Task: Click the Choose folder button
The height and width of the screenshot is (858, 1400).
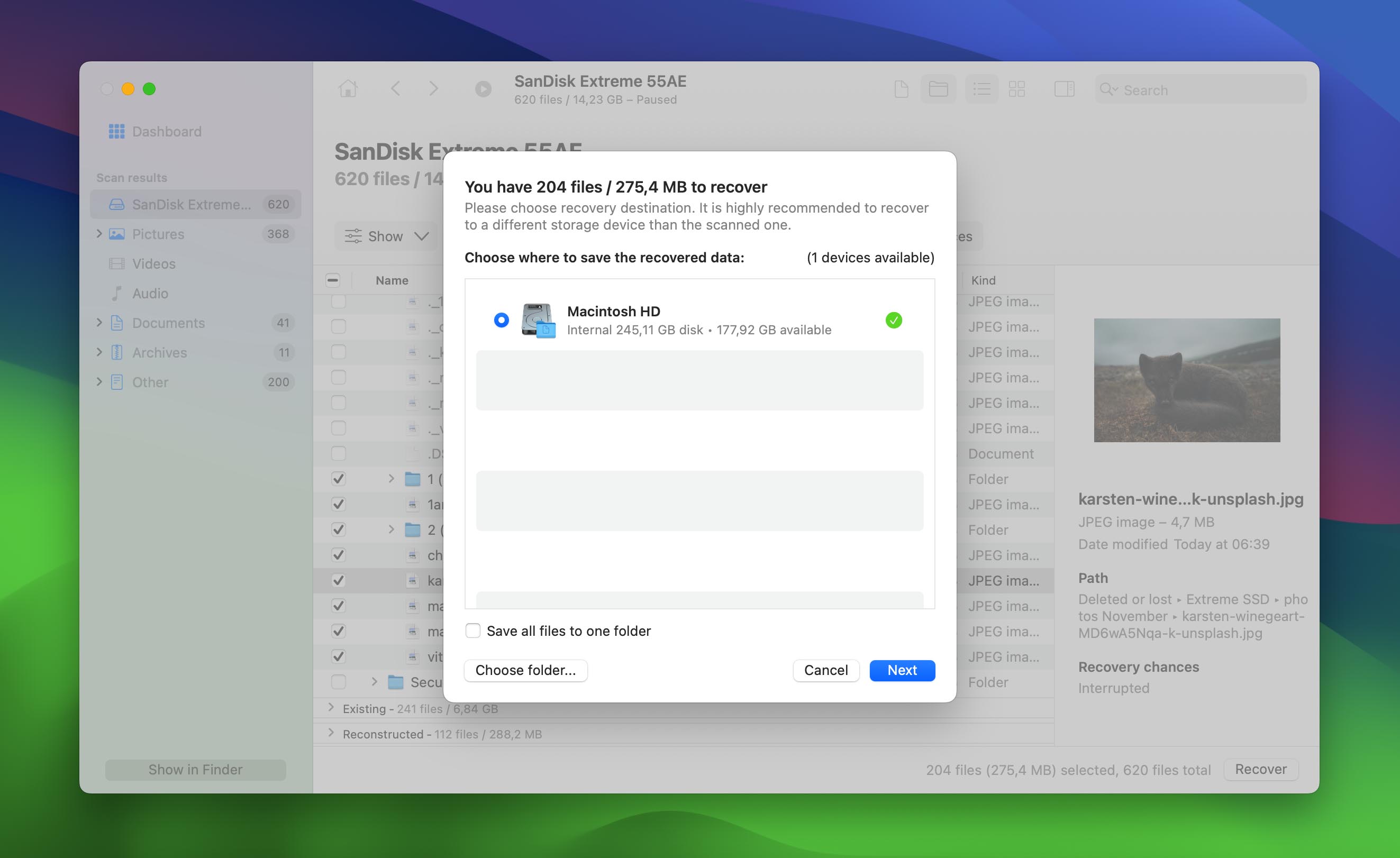Action: point(525,671)
